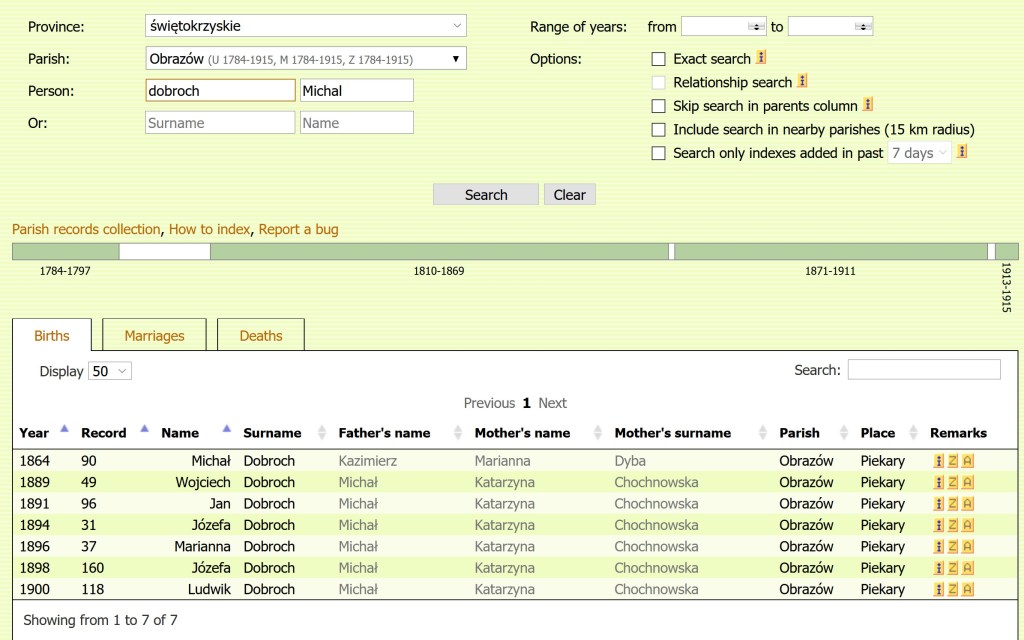Open the Parish records collection link
The image size is (1024, 640).
pyautogui.click(x=86, y=229)
